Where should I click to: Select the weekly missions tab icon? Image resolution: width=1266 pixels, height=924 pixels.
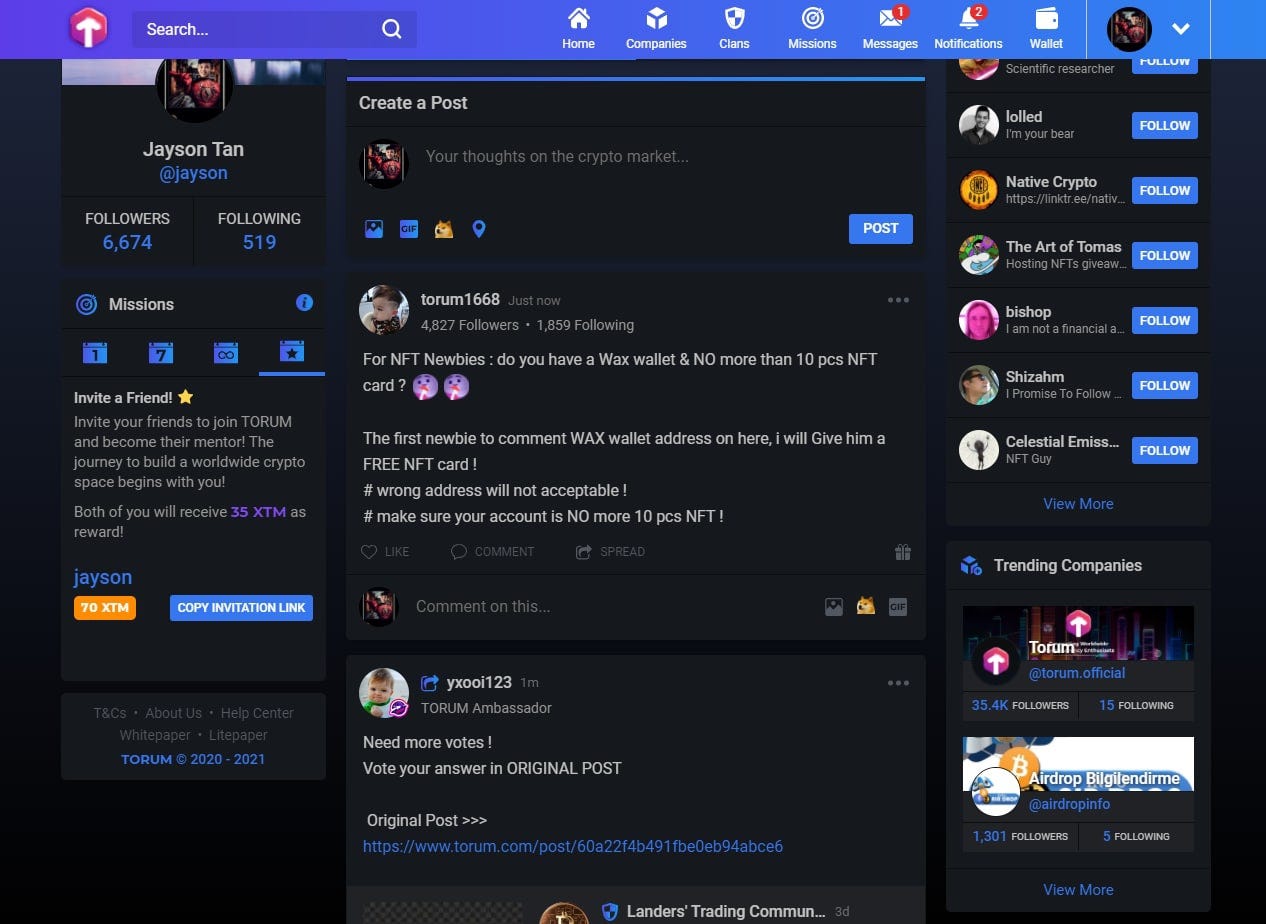160,352
